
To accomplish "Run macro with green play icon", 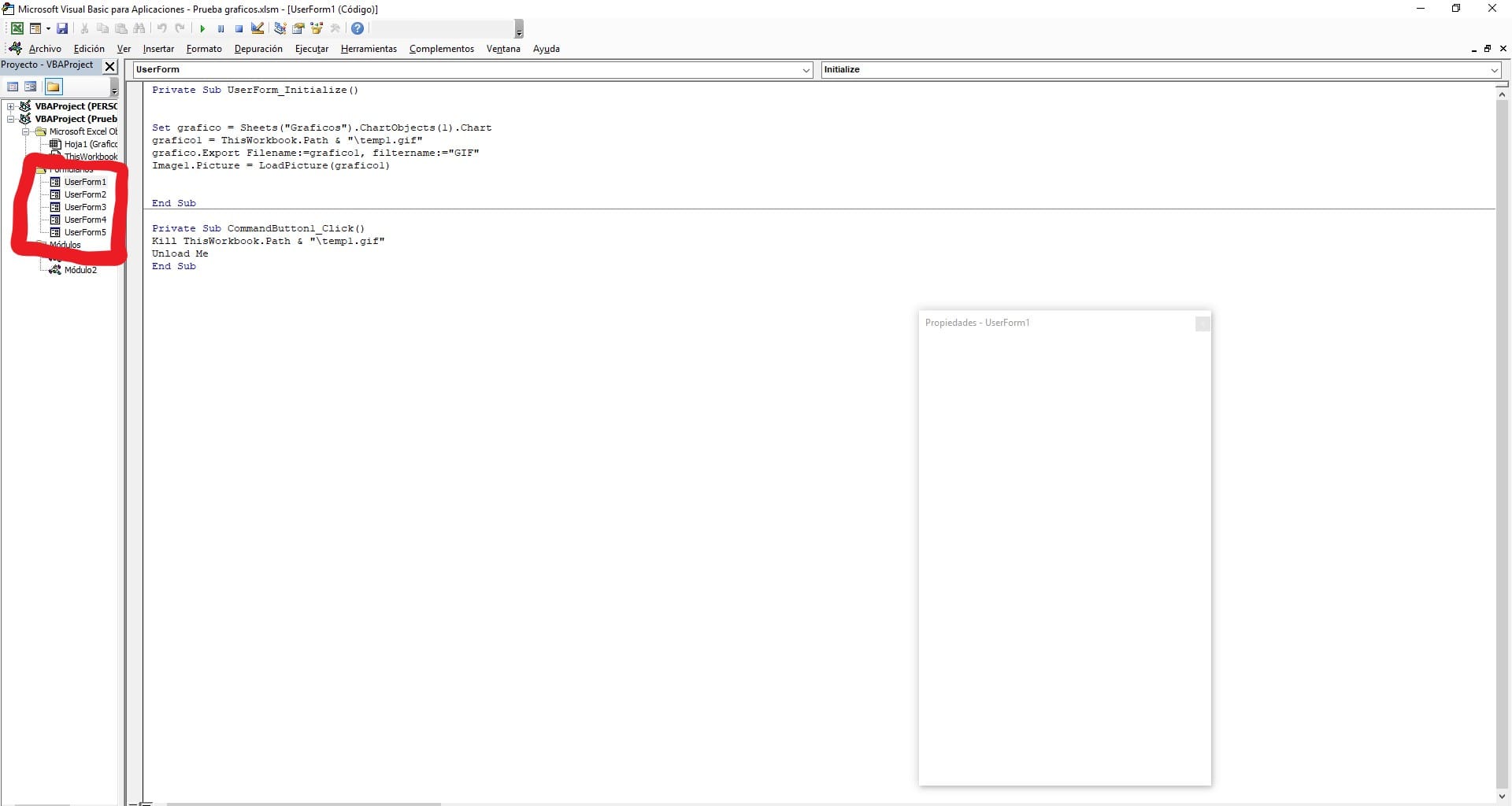I will tap(202, 28).
